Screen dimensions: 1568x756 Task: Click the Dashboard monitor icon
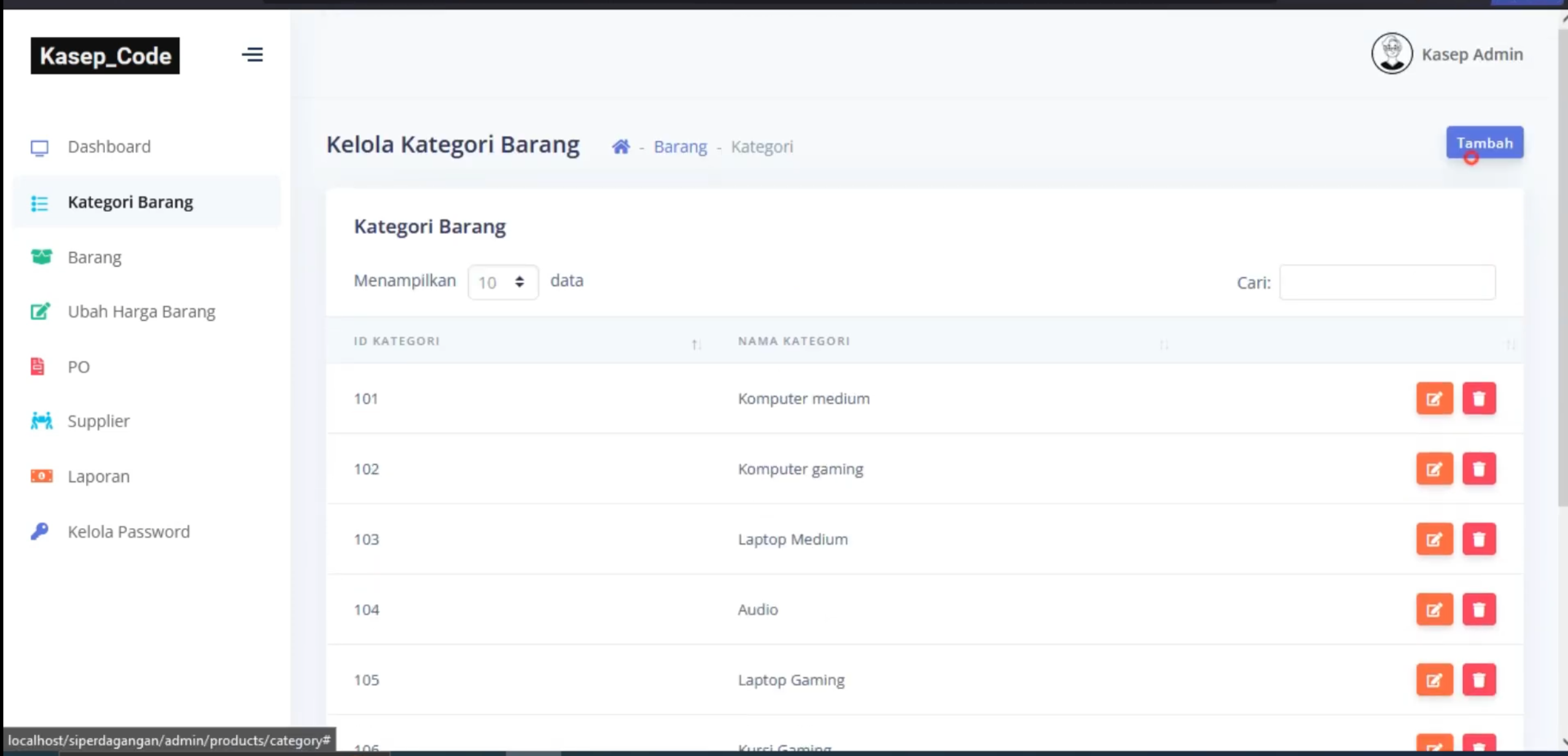click(40, 147)
